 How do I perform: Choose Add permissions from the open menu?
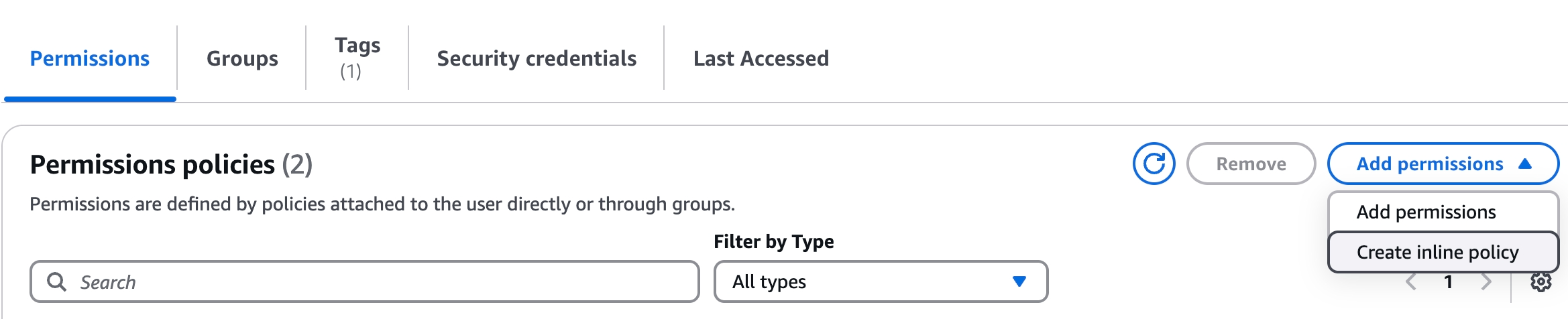coord(1426,212)
